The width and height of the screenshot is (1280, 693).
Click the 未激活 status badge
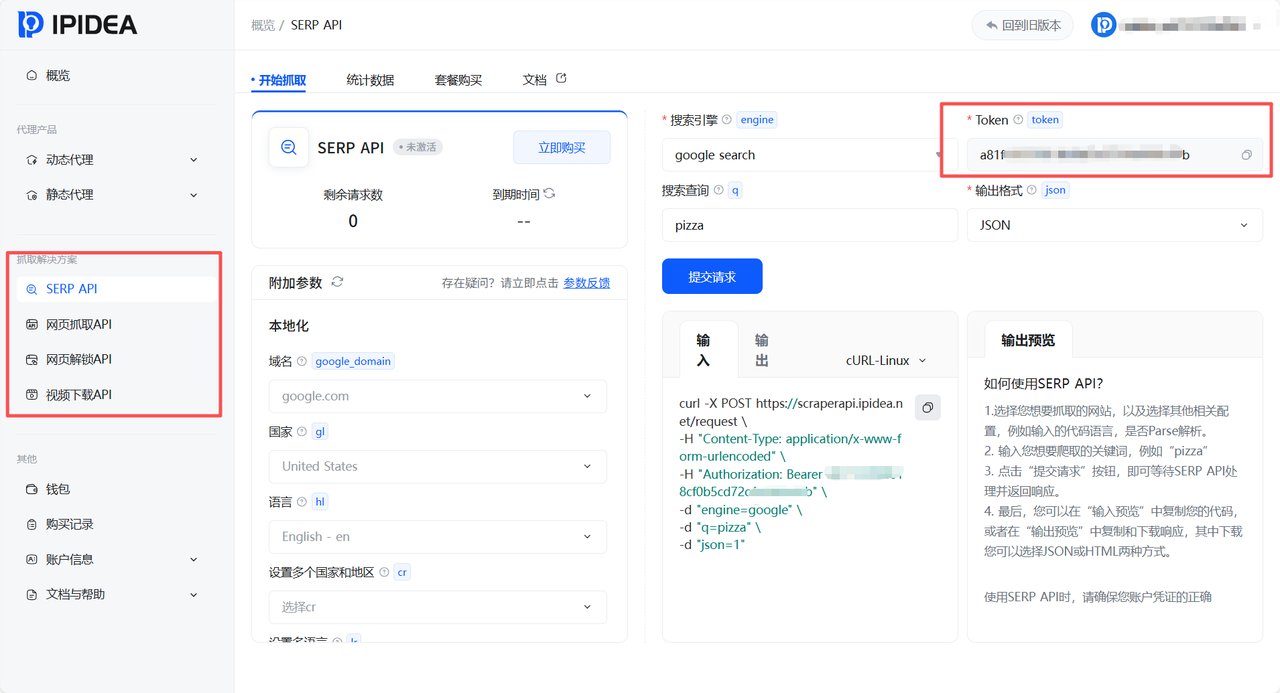(x=418, y=147)
